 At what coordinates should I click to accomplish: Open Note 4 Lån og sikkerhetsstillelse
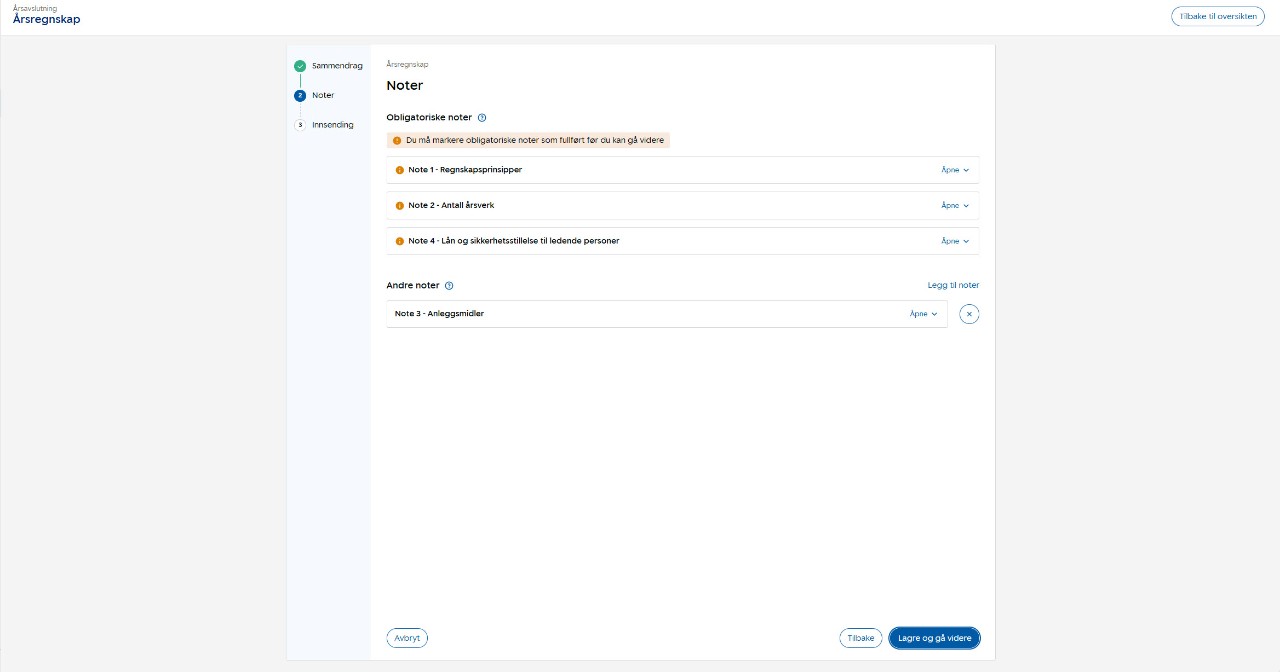pos(955,241)
